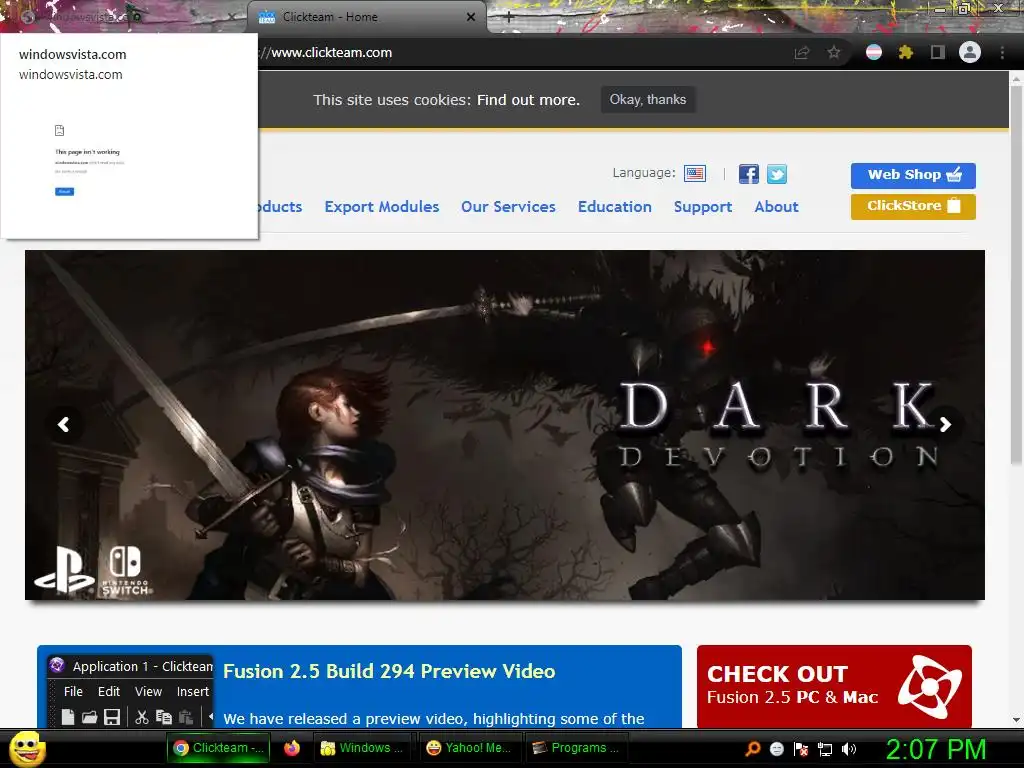The width and height of the screenshot is (1024, 768).
Task: Click the 2:07 PM clock
Action: (935, 749)
